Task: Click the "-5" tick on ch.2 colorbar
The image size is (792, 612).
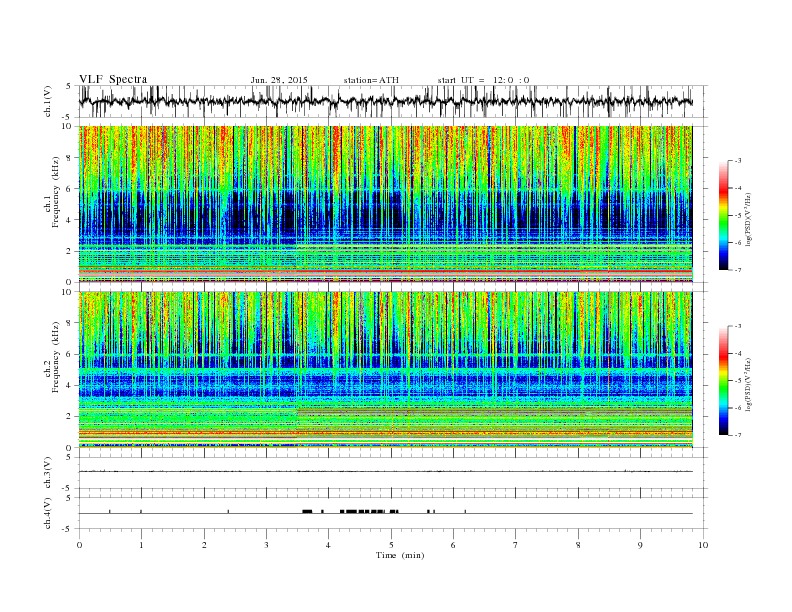Action: tap(737, 381)
